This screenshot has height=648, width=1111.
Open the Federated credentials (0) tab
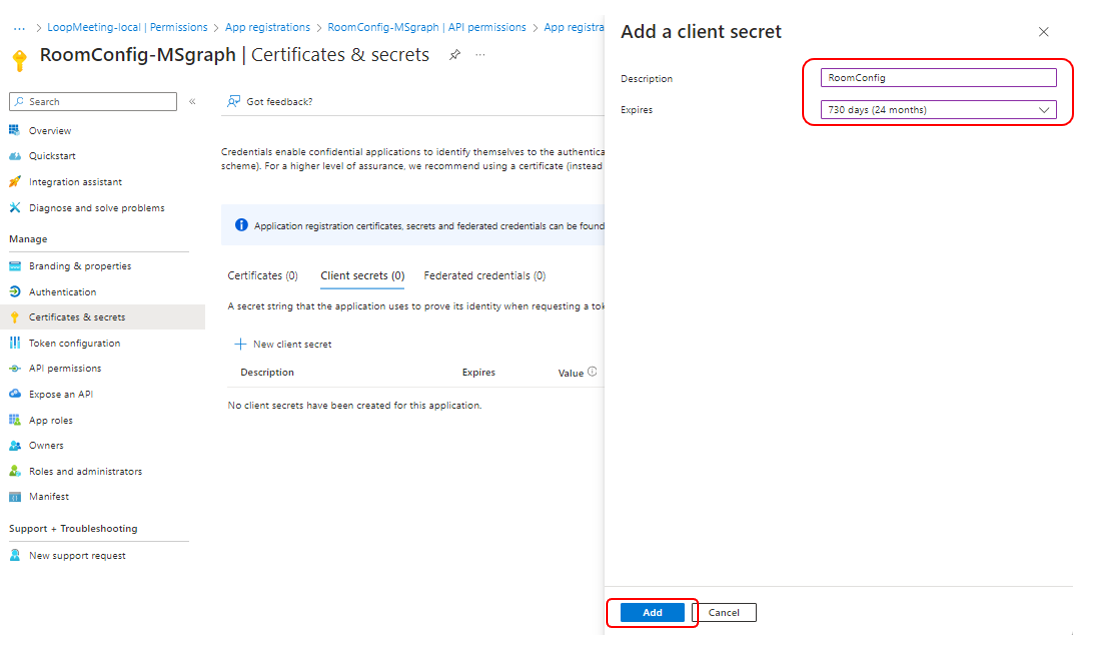pos(485,275)
